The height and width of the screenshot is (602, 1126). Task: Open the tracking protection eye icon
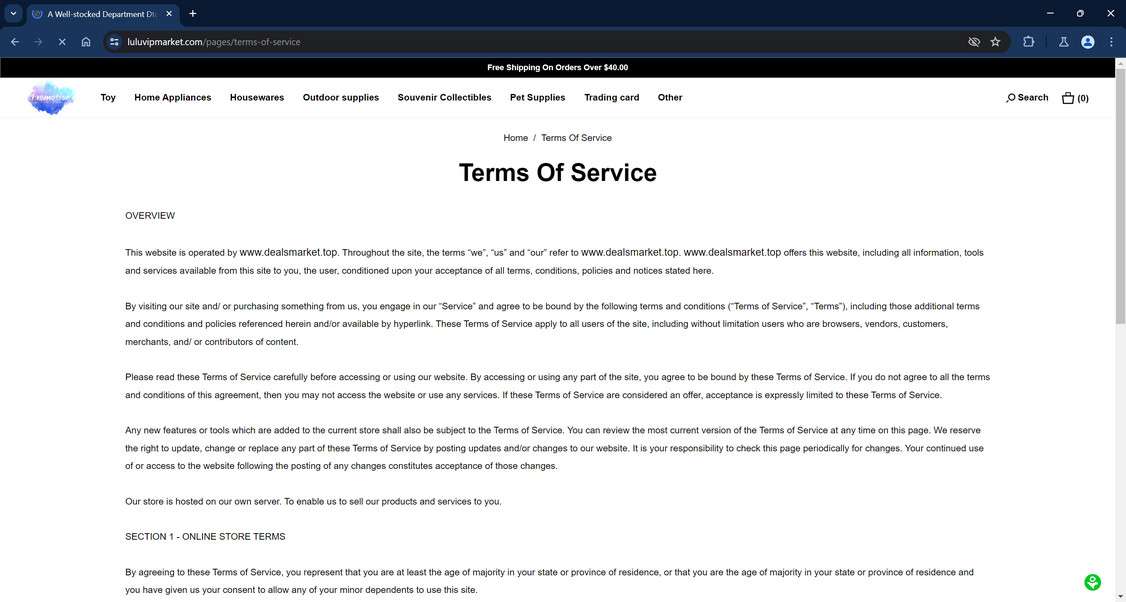974,42
